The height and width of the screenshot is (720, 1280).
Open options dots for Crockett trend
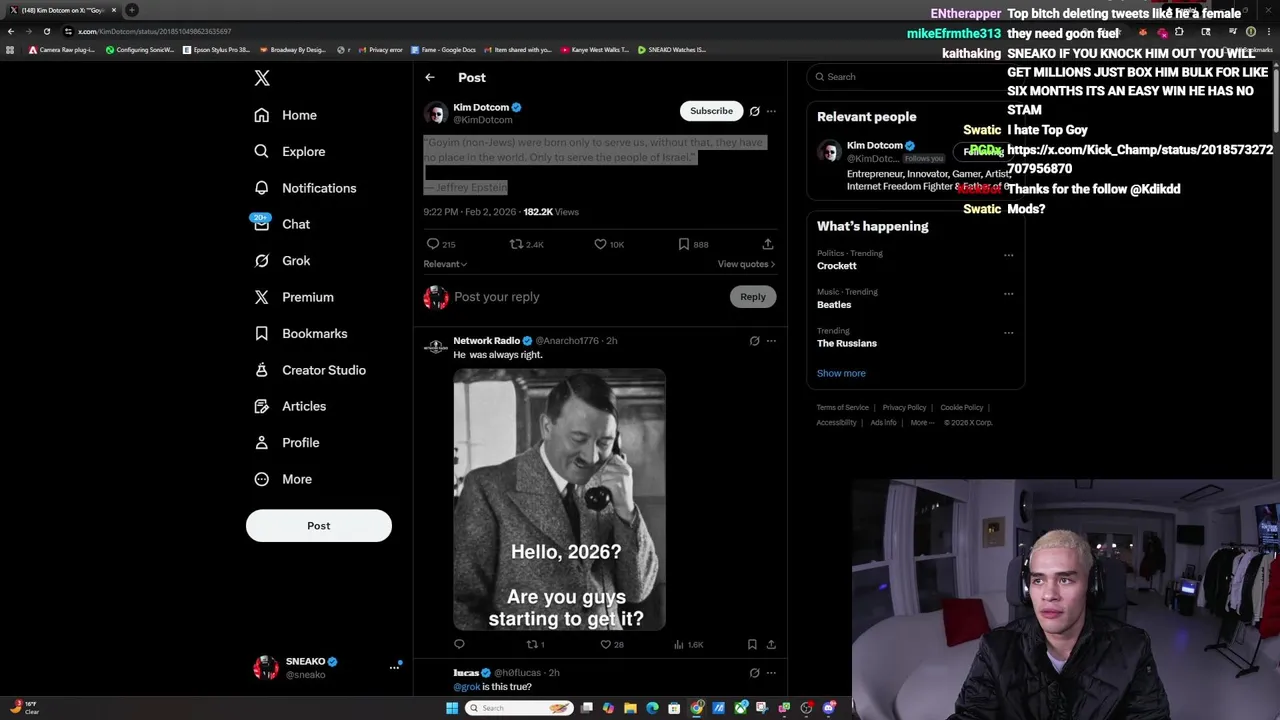click(x=1008, y=255)
